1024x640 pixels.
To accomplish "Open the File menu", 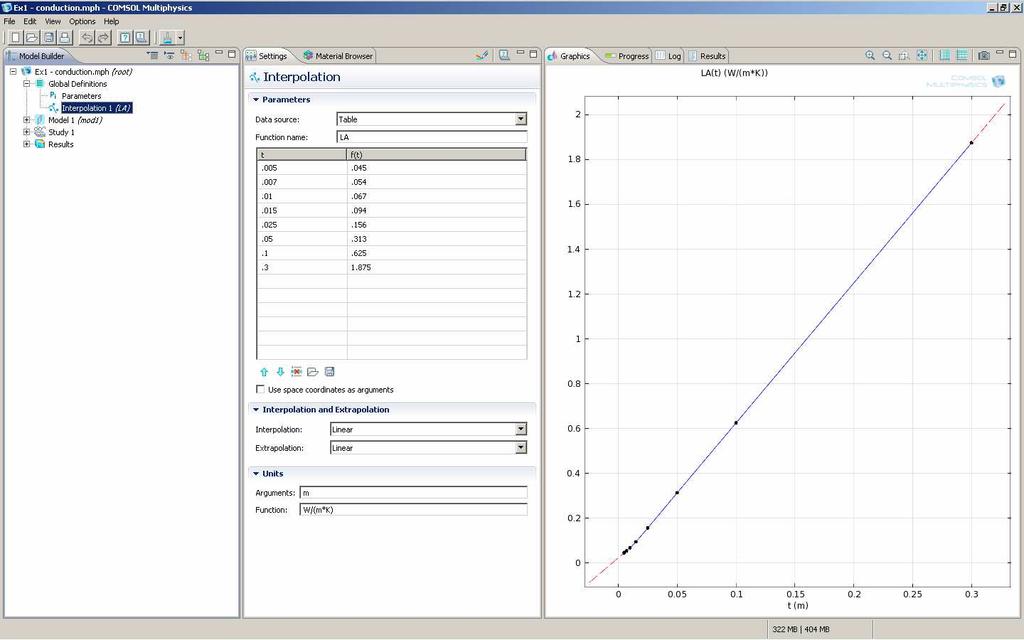I will tap(9, 21).
